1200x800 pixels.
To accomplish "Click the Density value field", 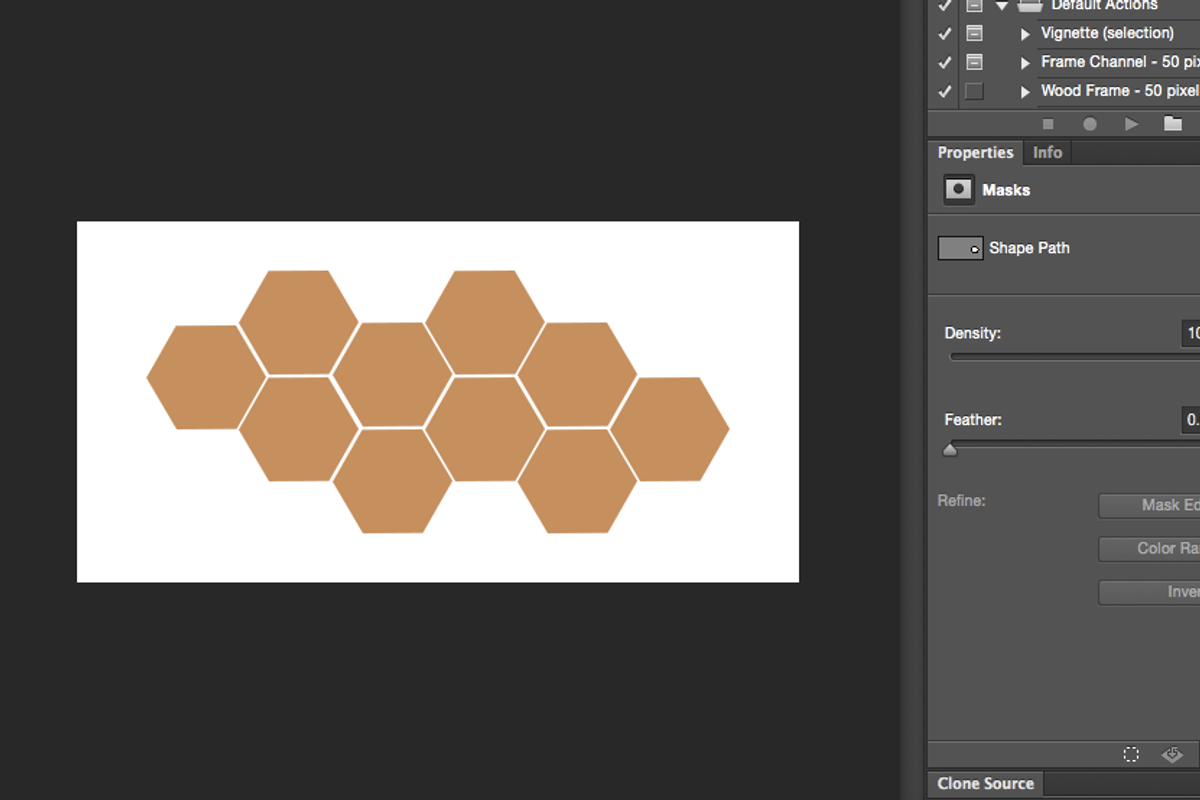I will click(1191, 334).
